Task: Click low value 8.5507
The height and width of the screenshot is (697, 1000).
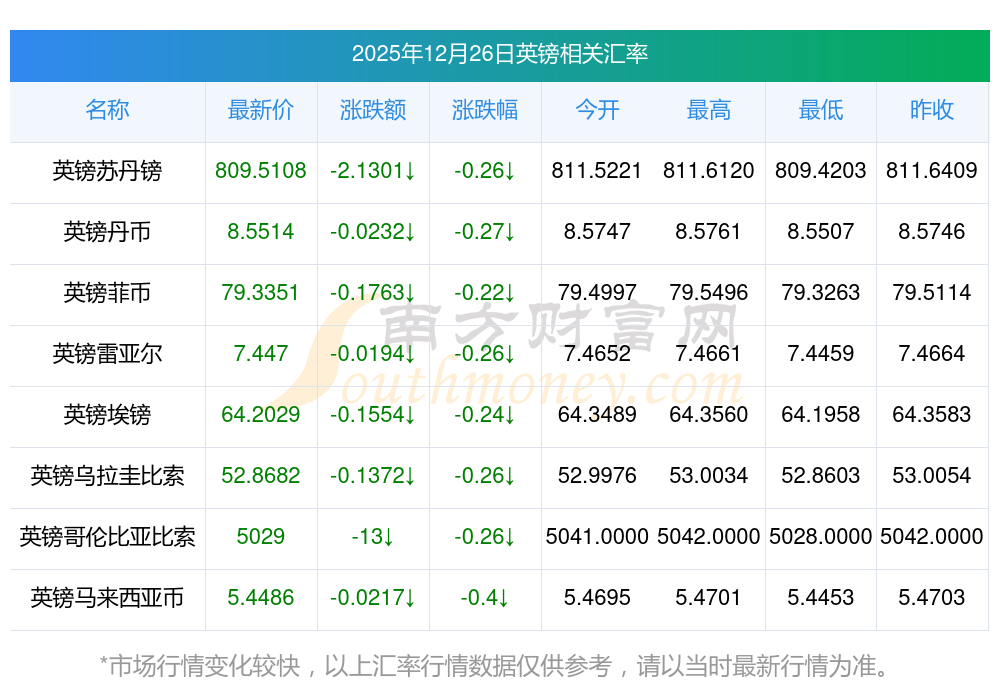Action: click(821, 231)
